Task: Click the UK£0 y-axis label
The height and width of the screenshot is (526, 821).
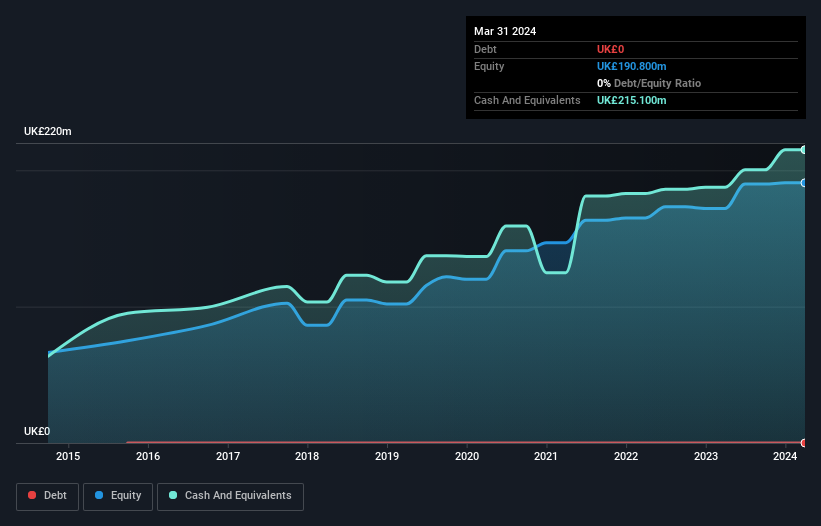Action: [x=37, y=431]
